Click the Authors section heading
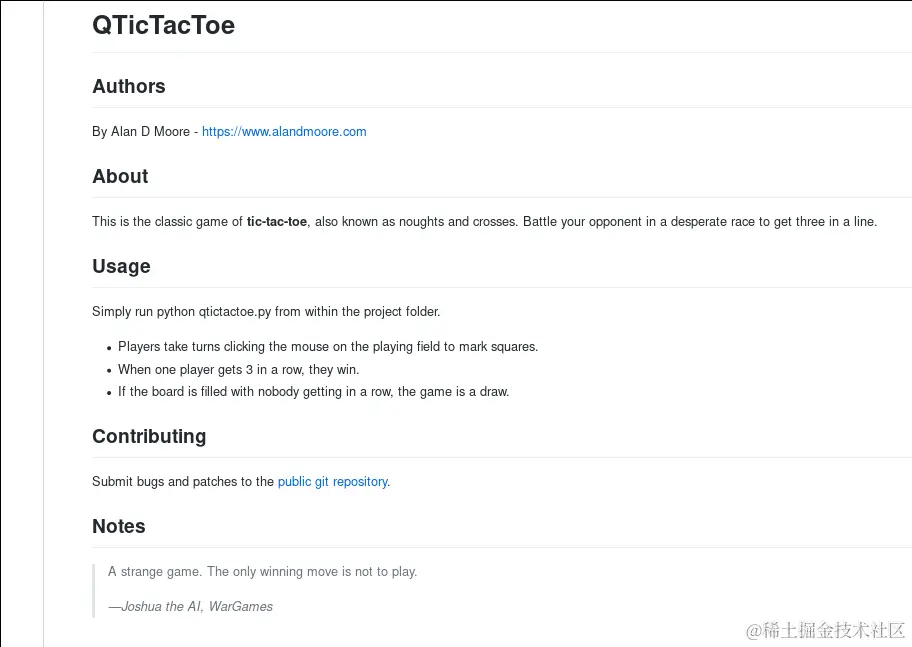The image size is (912, 647). point(129,86)
